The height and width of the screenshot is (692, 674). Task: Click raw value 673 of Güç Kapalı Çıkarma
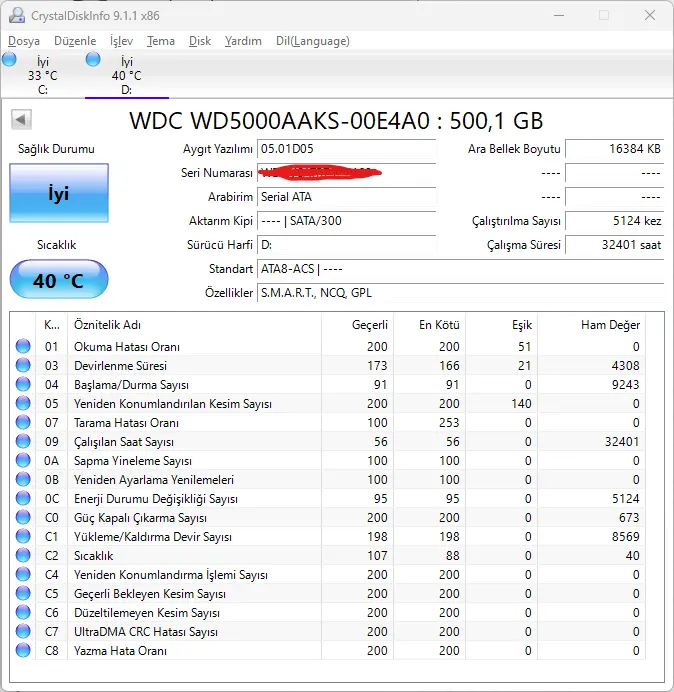[629, 518]
